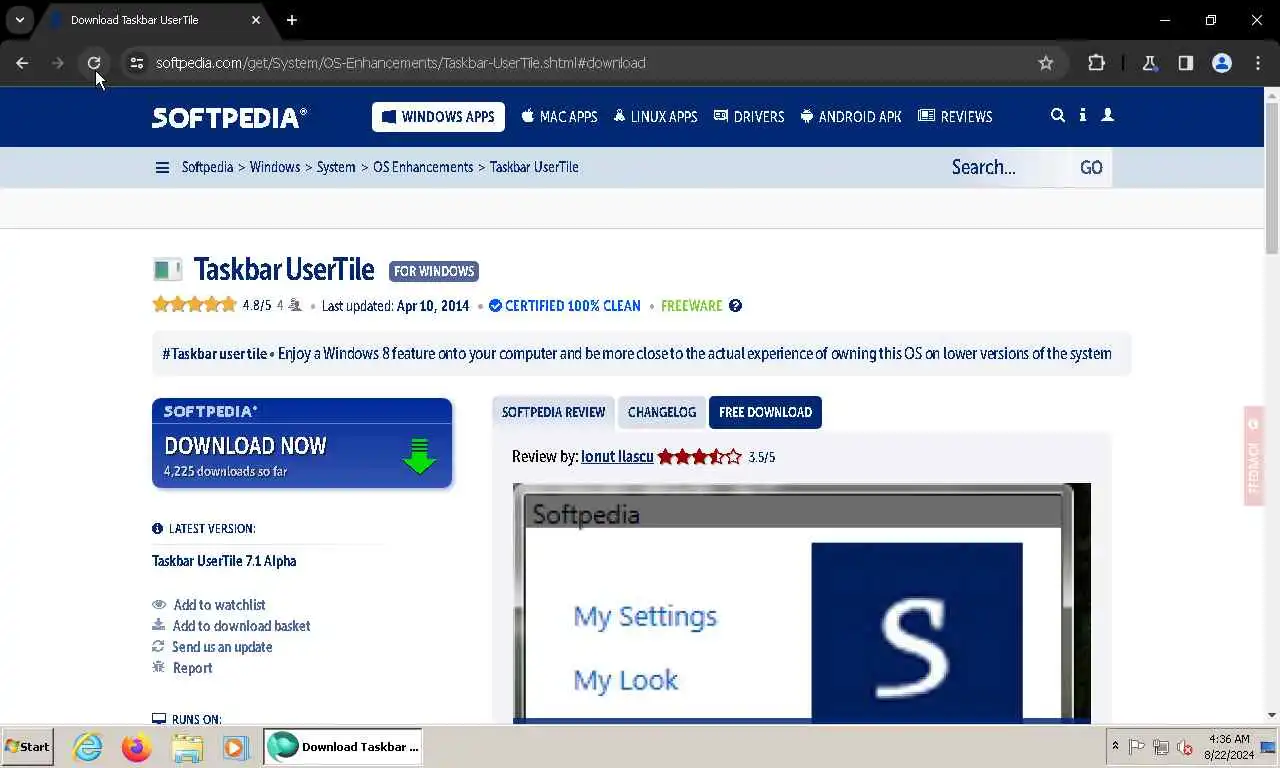
Task: Open Chrome three-dot menu
Action: click(1258, 63)
